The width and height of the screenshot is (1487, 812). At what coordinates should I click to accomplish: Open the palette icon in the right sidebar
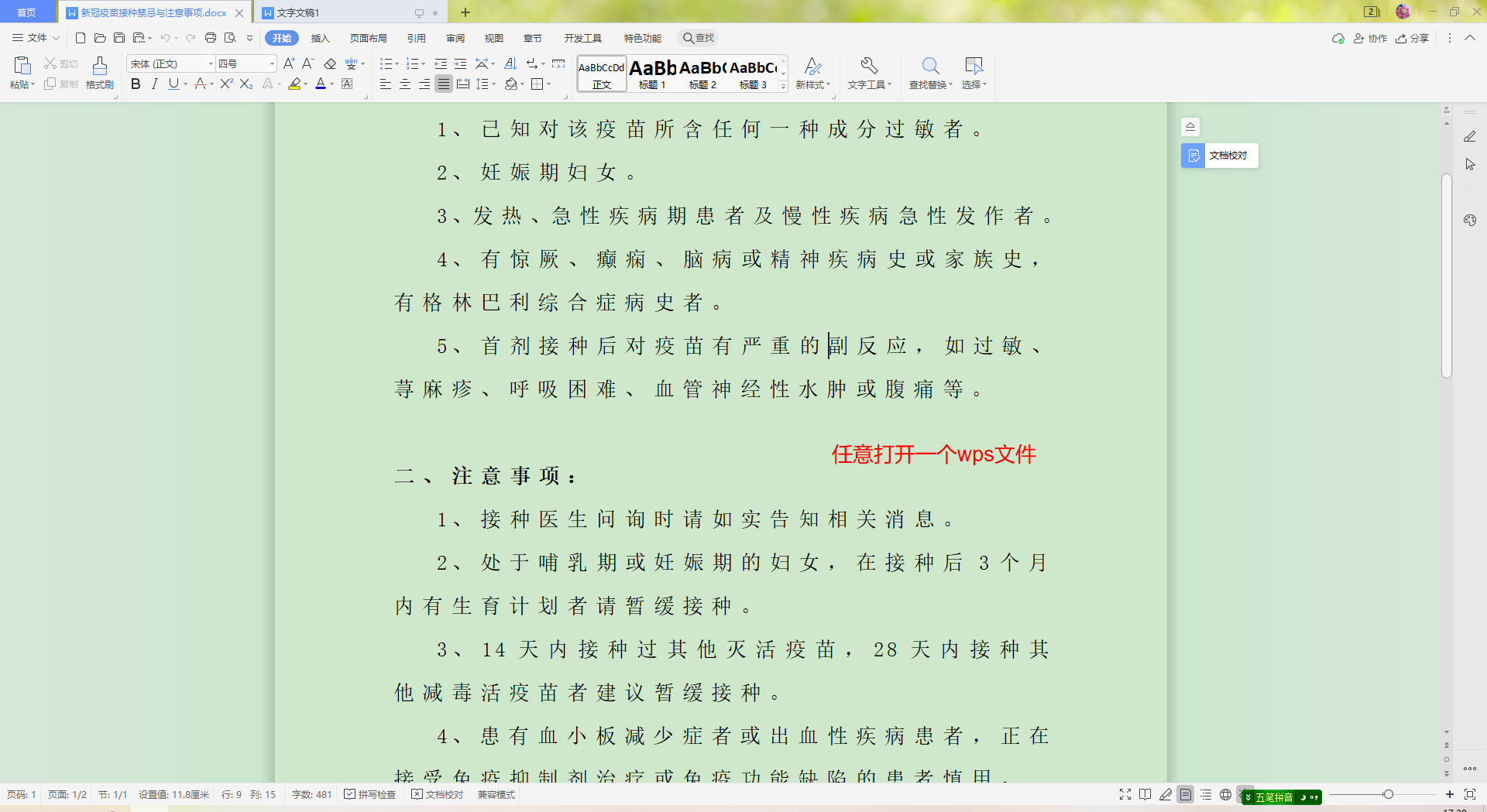point(1470,220)
